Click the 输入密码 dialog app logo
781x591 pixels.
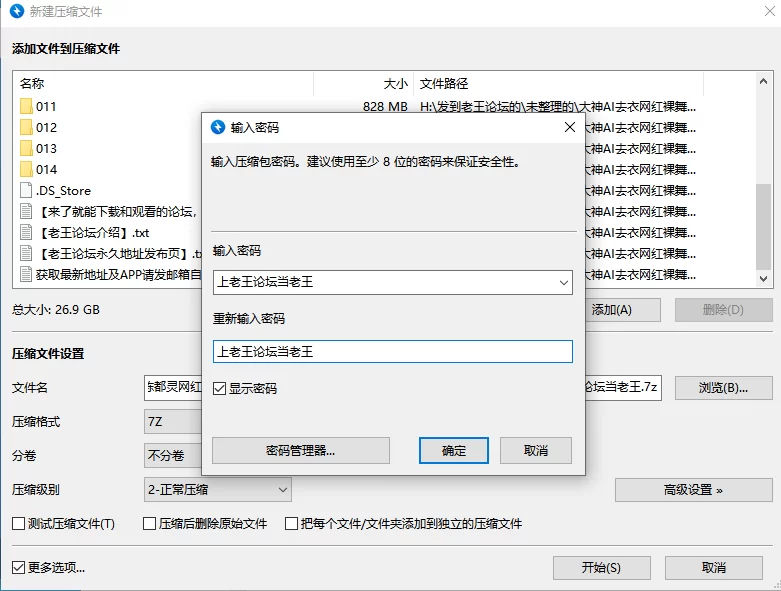(218, 127)
